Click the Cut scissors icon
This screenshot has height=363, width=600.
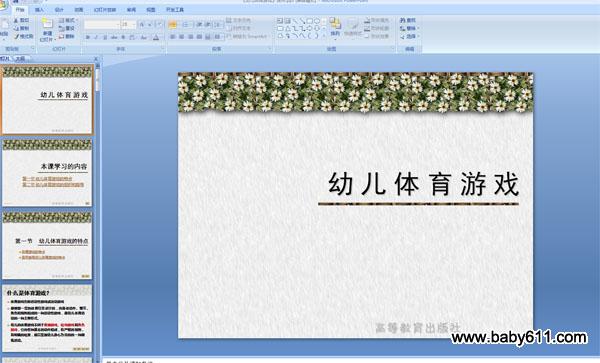tap(16, 20)
